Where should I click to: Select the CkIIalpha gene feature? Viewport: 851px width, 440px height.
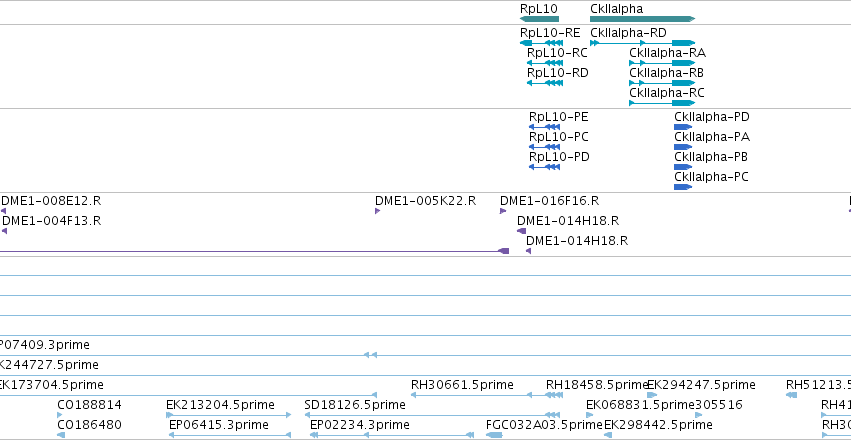pyautogui.click(x=643, y=19)
